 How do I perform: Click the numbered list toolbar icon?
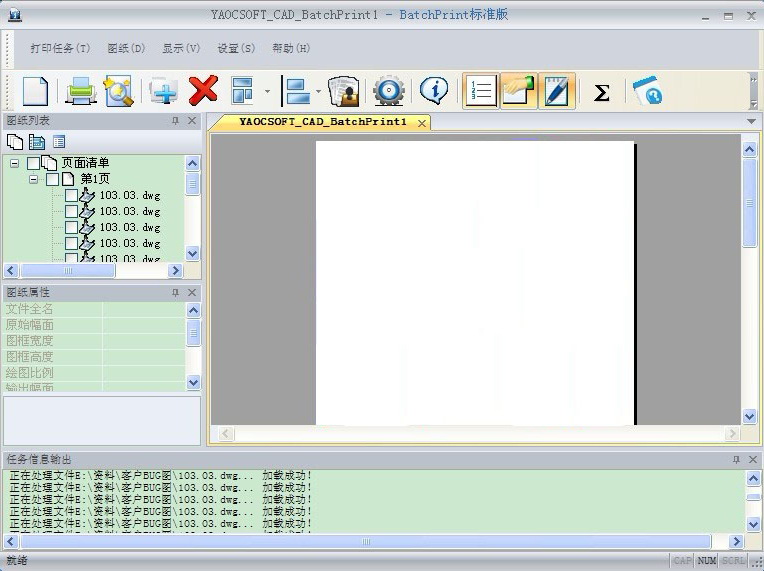[x=480, y=92]
